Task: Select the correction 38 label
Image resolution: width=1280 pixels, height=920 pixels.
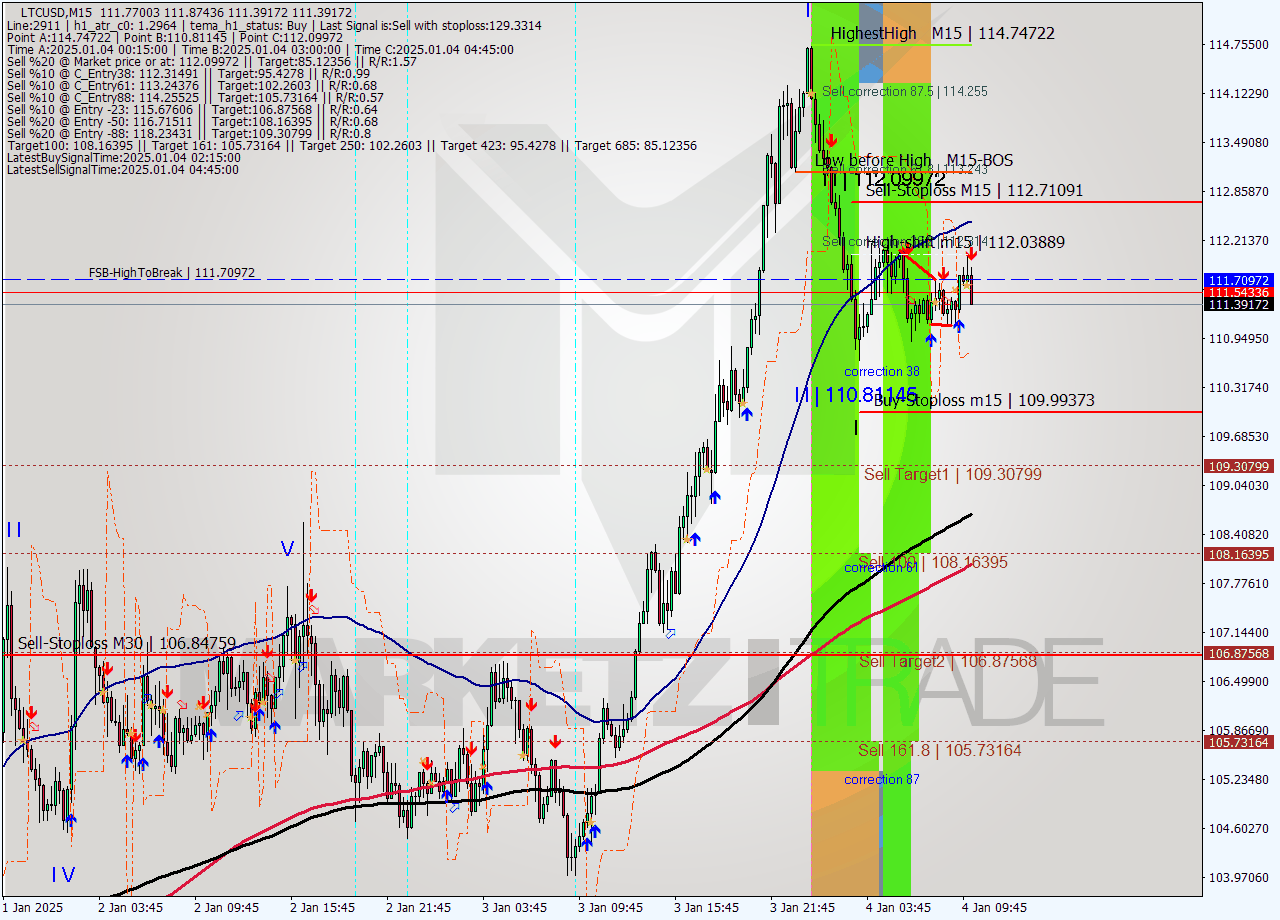Action: click(881, 371)
